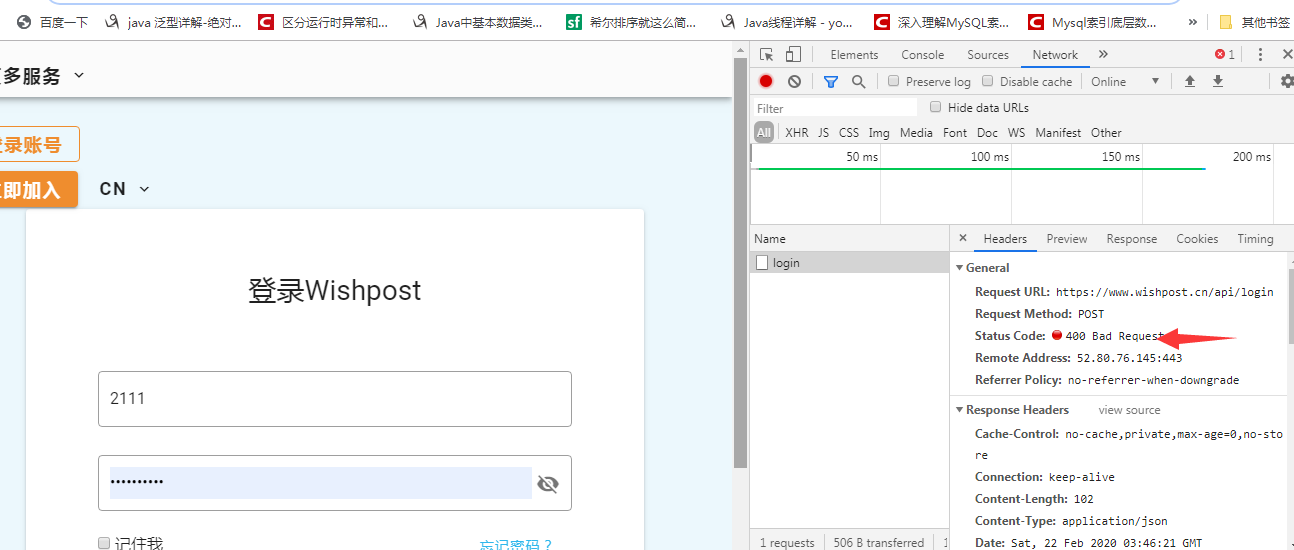The image size is (1294, 550).
Task: Clear the network log
Action: point(794,82)
